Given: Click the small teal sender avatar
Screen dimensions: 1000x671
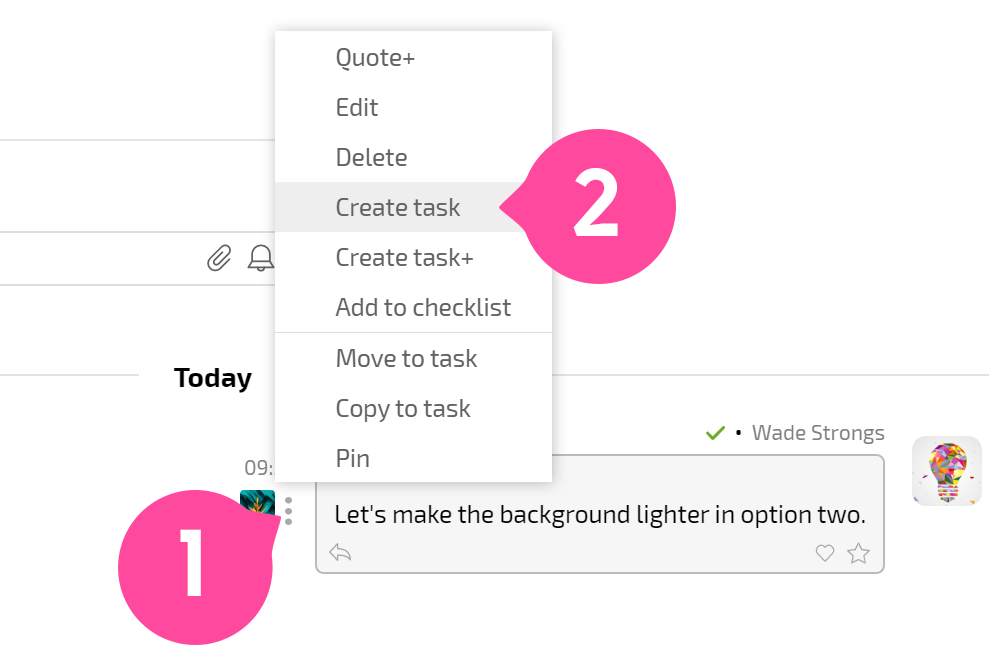Looking at the screenshot, I should click(257, 502).
